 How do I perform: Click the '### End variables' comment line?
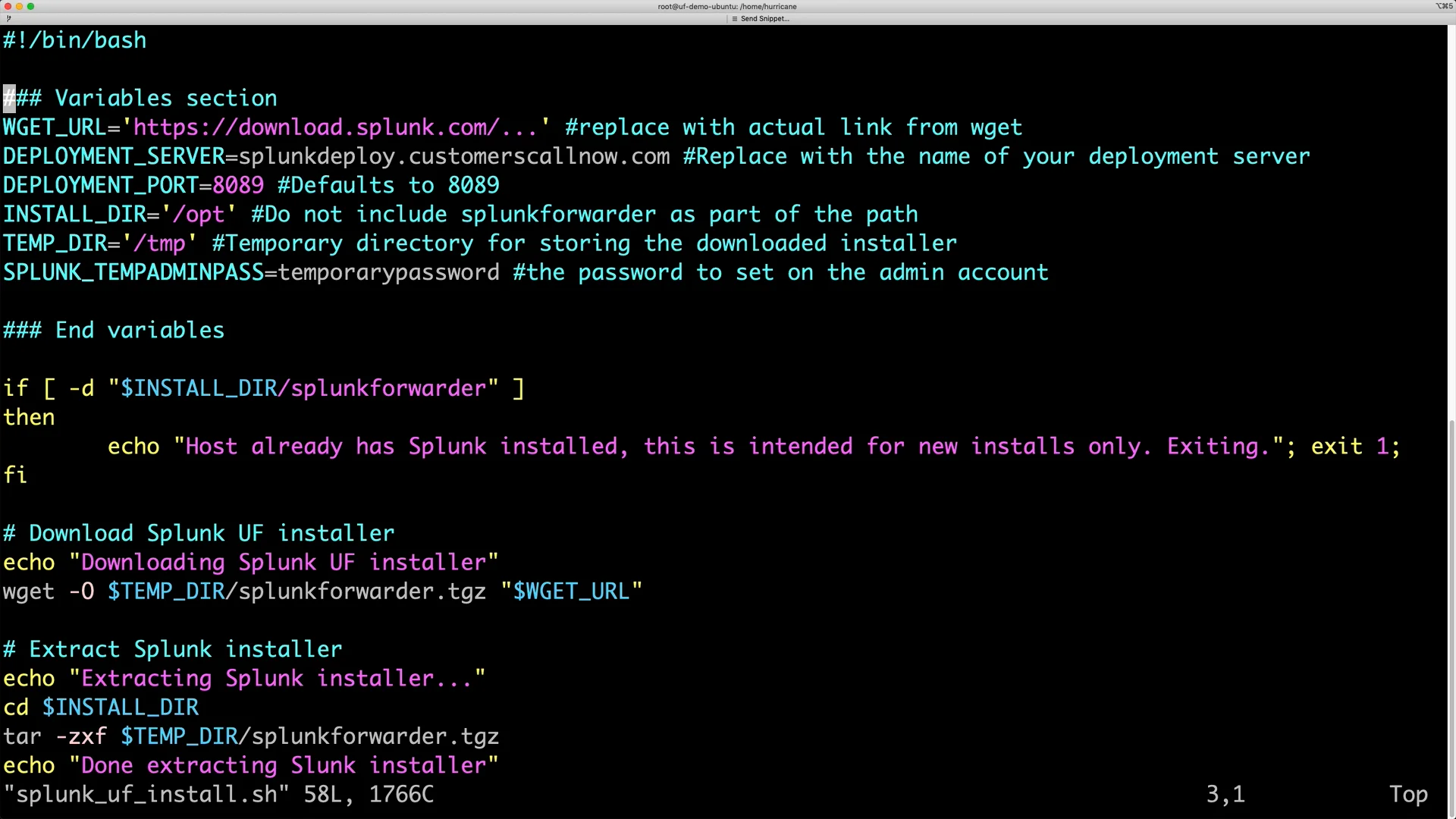point(114,331)
